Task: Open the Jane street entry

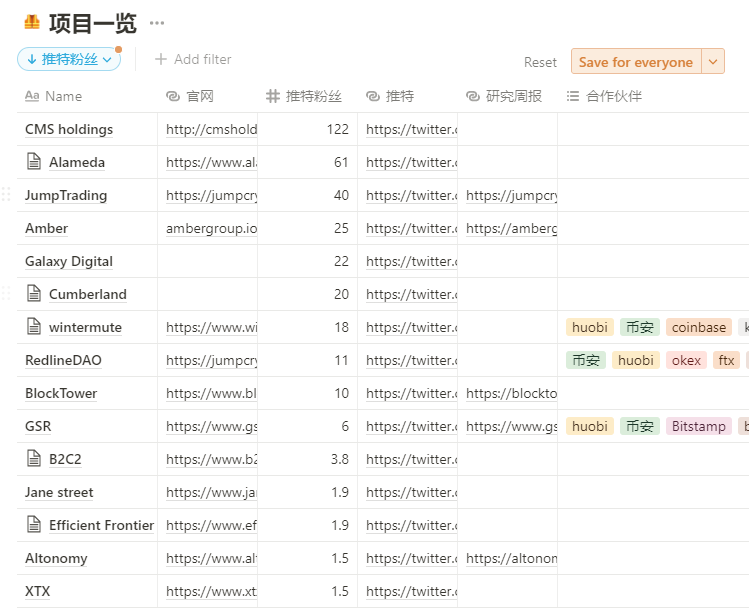Action: [59, 492]
